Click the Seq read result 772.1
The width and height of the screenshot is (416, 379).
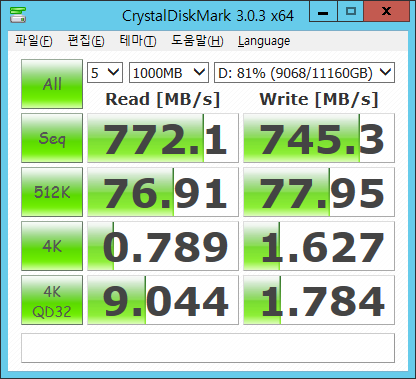(x=163, y=138)
